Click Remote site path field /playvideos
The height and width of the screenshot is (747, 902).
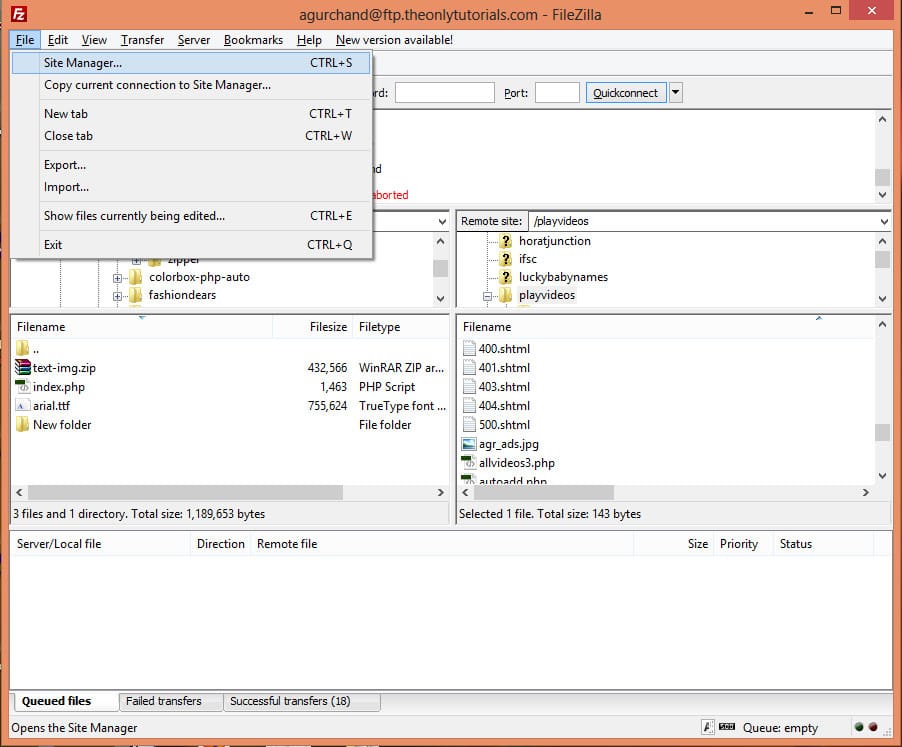tap(703, 221)
